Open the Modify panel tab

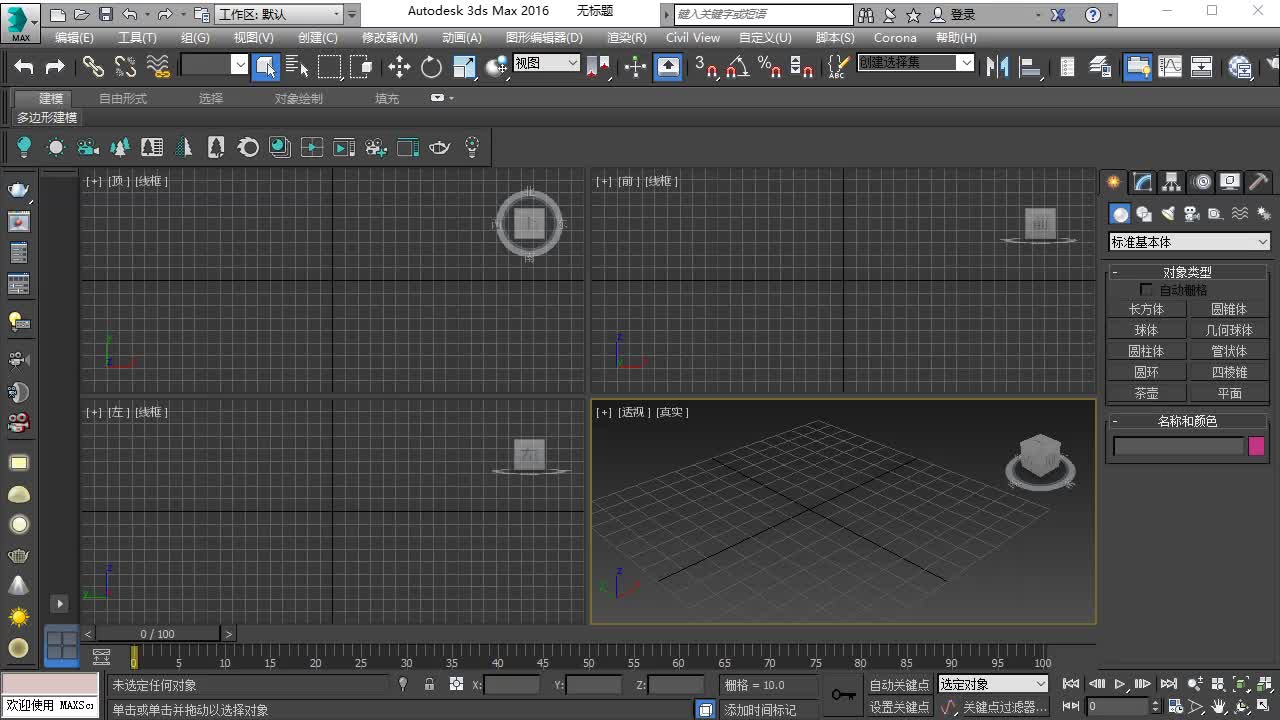click(1142, 182)
